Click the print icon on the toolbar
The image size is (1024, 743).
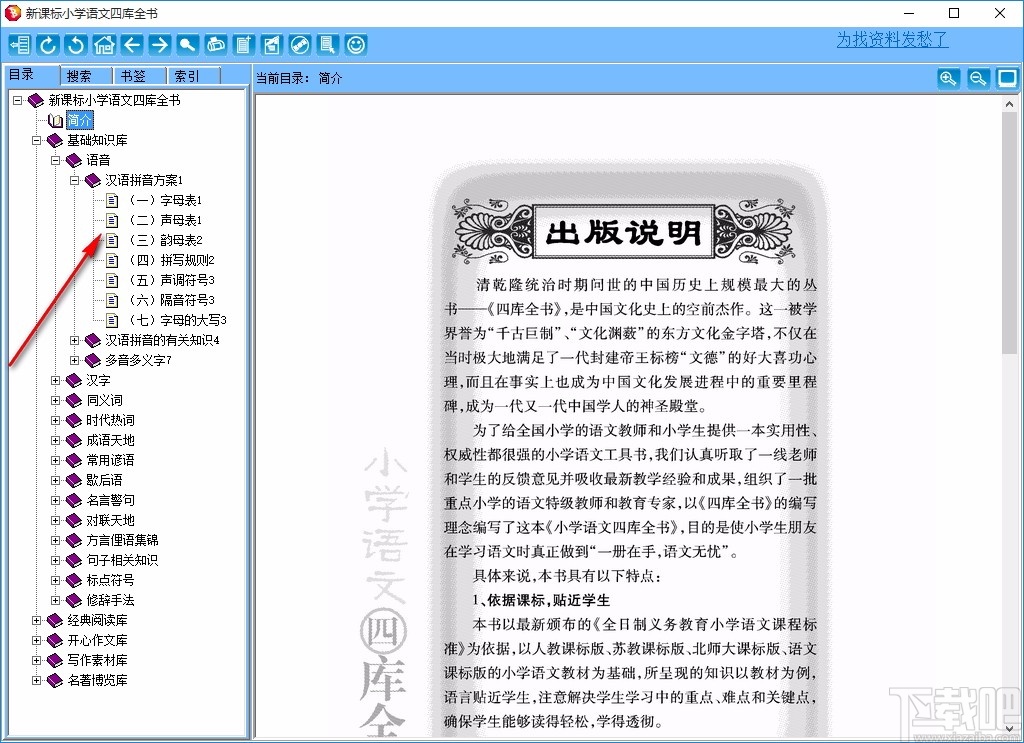tap(216, 44)
